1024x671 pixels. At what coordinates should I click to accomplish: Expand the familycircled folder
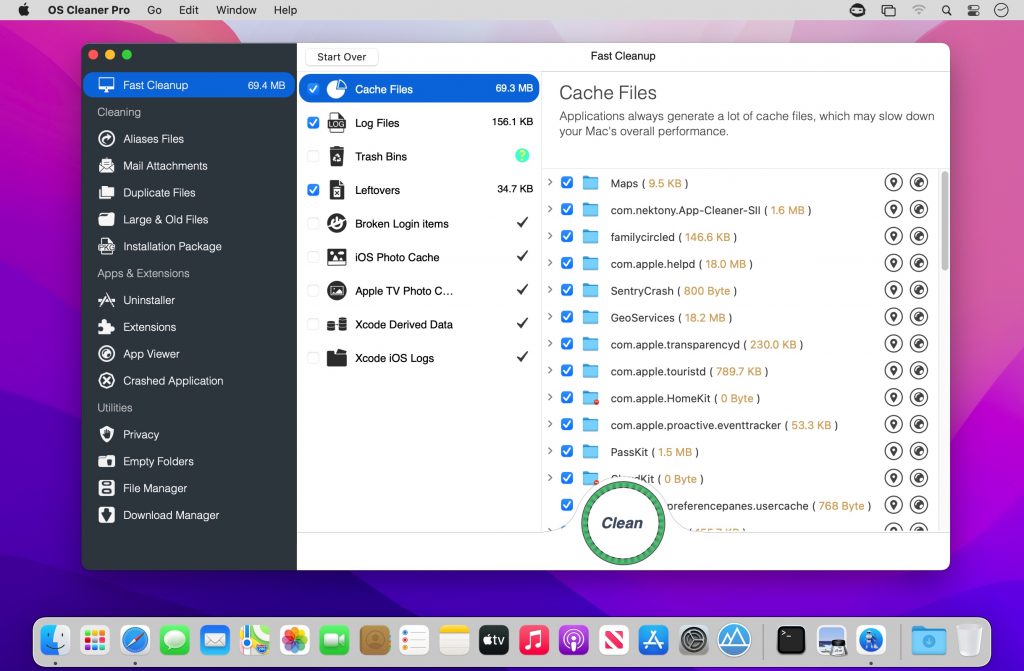(550, 236)
